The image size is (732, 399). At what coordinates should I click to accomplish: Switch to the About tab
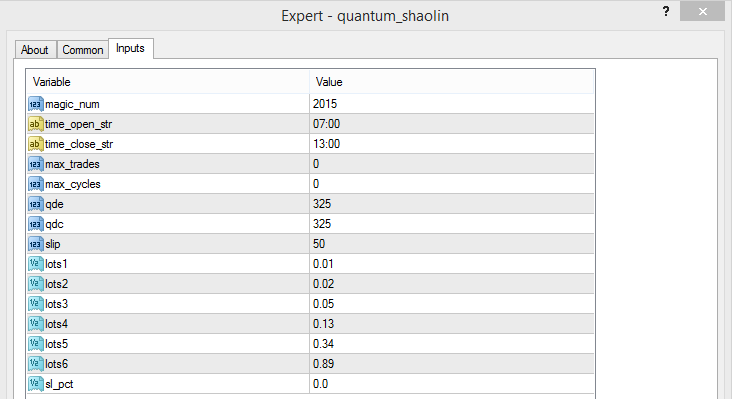(x=35, y=50)
